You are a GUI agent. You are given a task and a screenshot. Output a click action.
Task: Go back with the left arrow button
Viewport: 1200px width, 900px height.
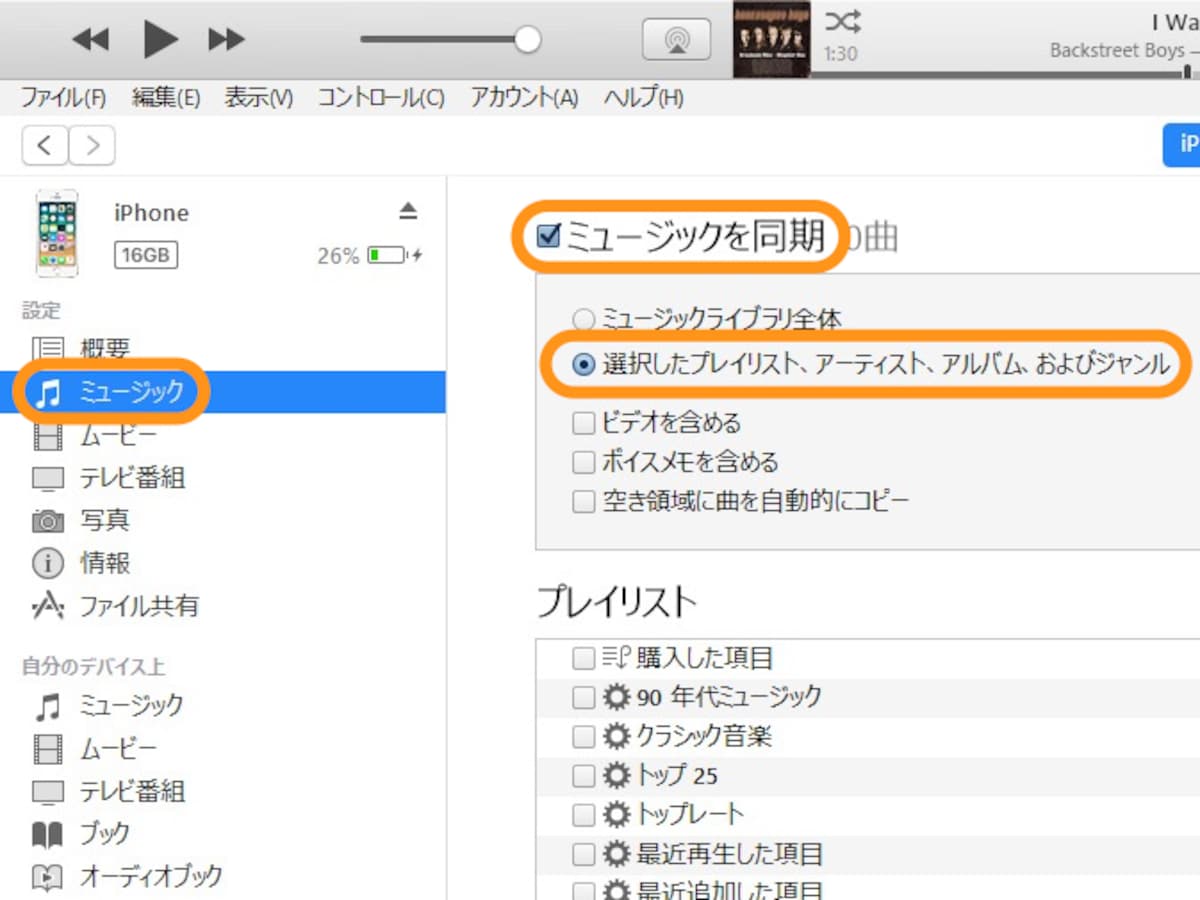(x=44, y=146)
